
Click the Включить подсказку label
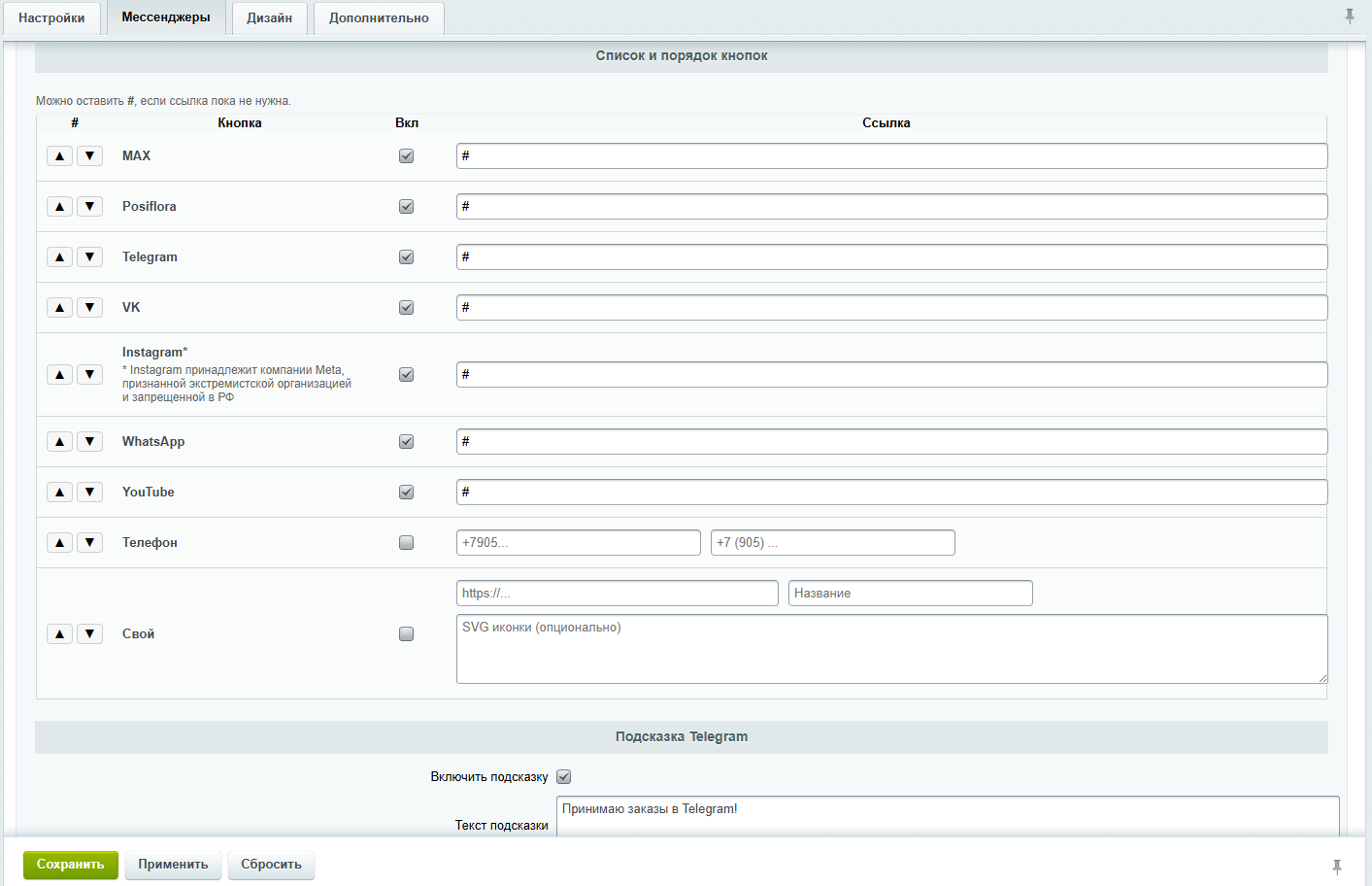coord(489,777)
